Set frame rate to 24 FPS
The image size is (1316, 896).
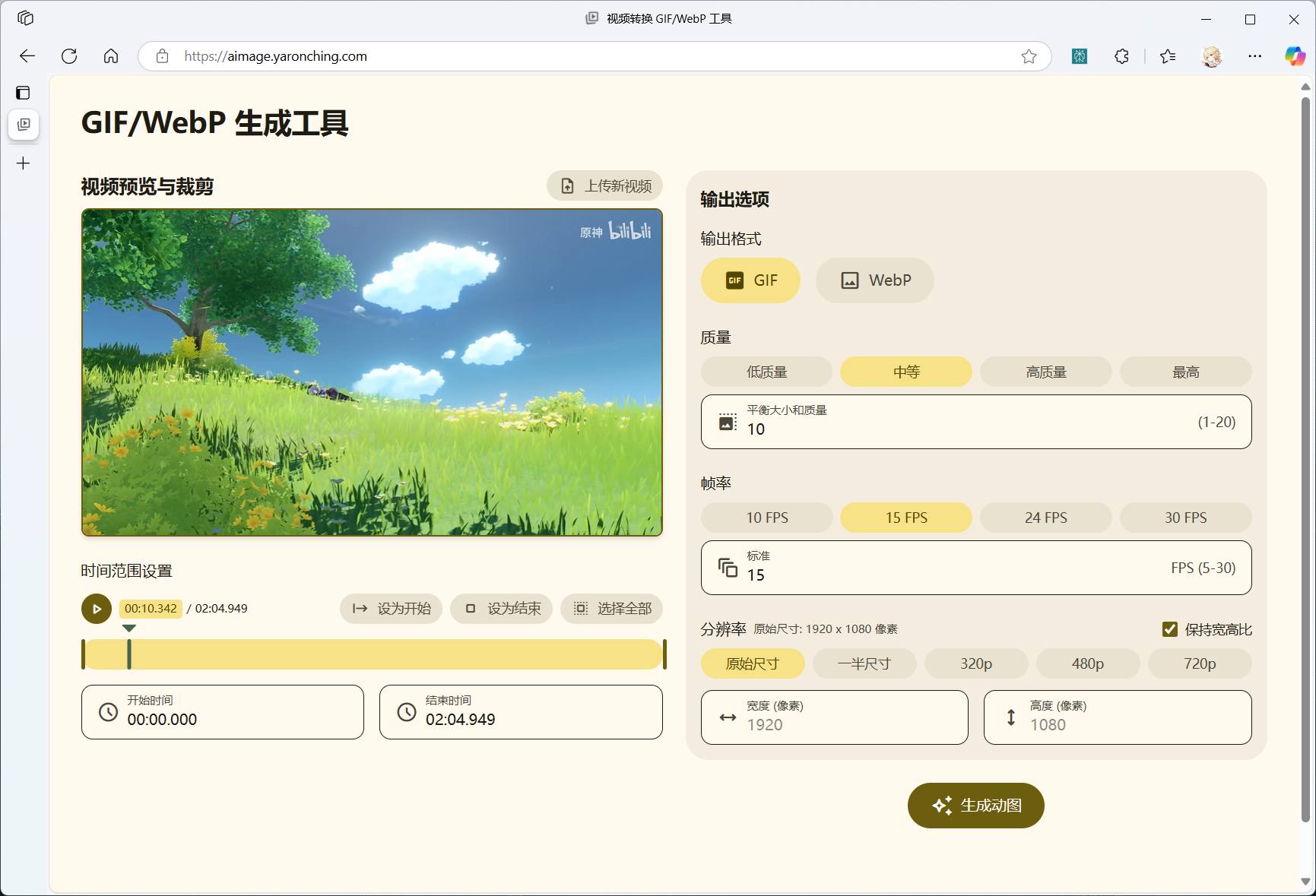point(1046,518)
